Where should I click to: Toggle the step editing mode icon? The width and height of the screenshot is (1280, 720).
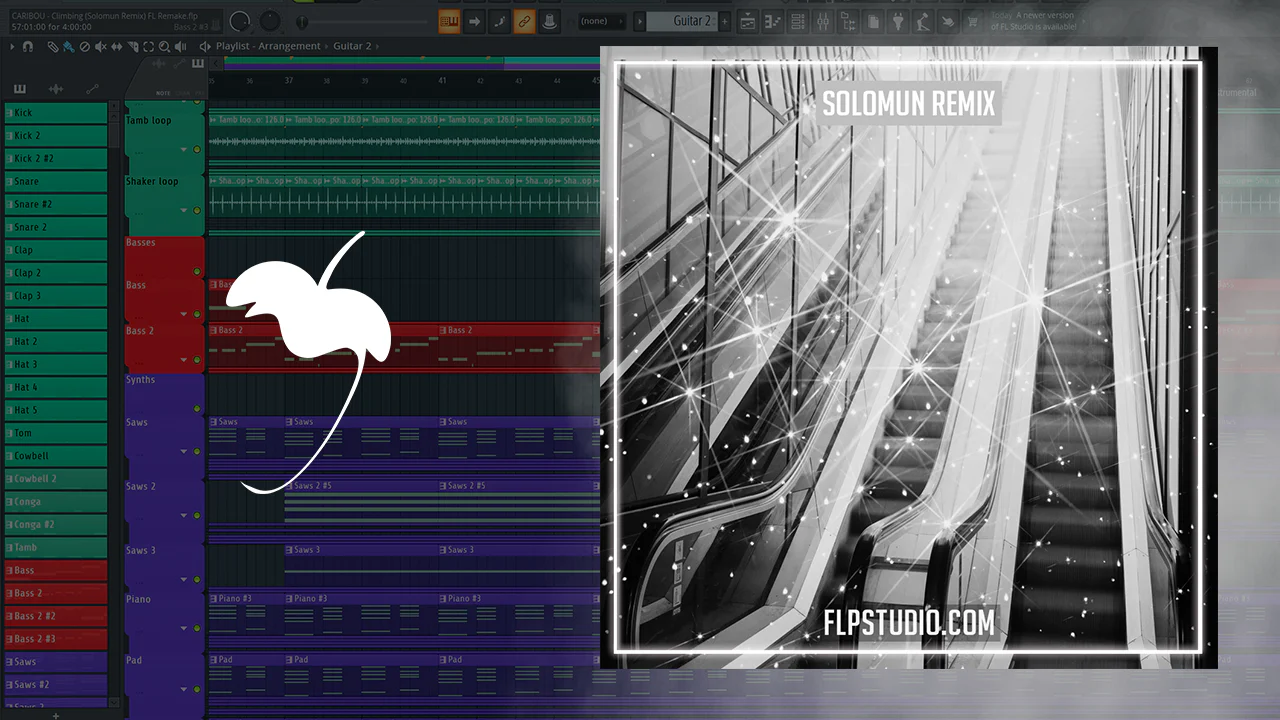coord(499,21)
